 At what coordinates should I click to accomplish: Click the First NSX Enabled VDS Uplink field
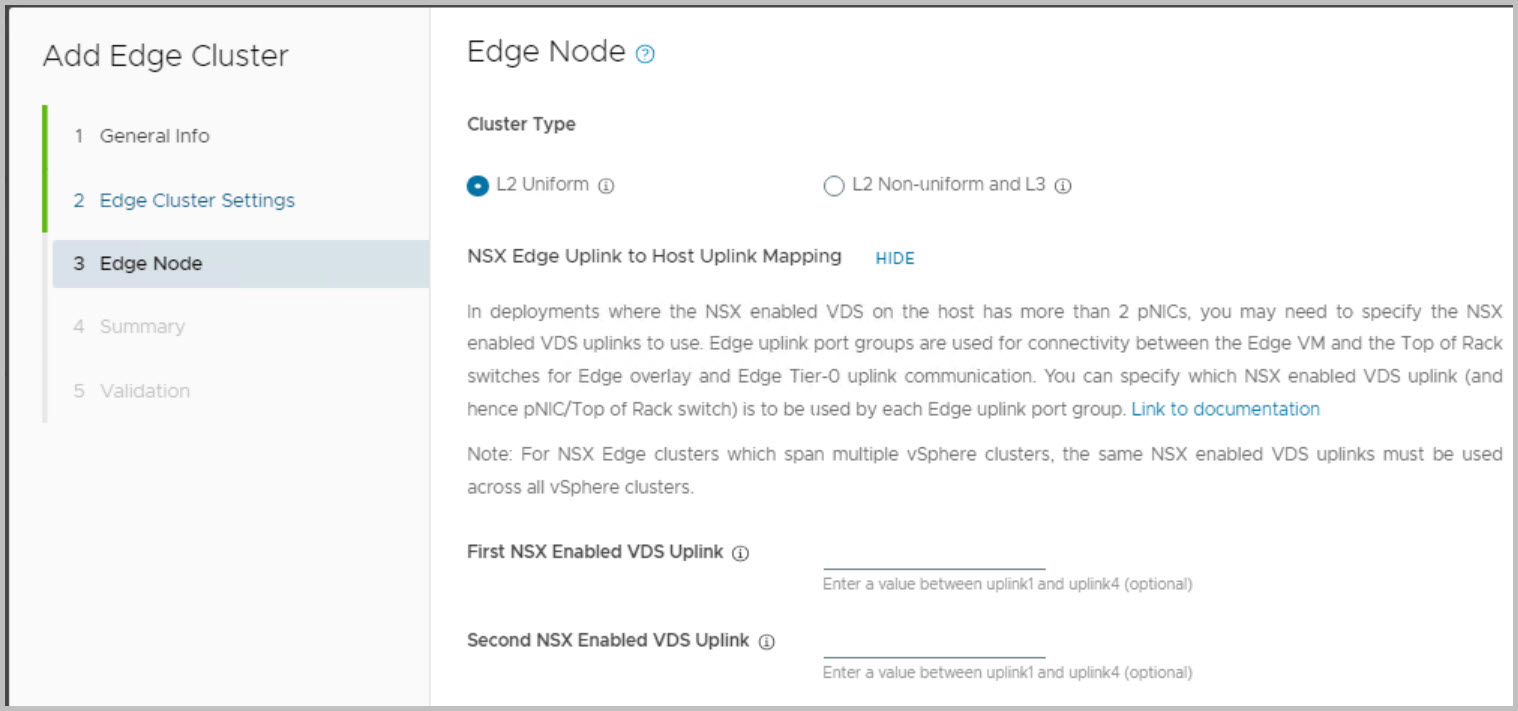(933, 556)
